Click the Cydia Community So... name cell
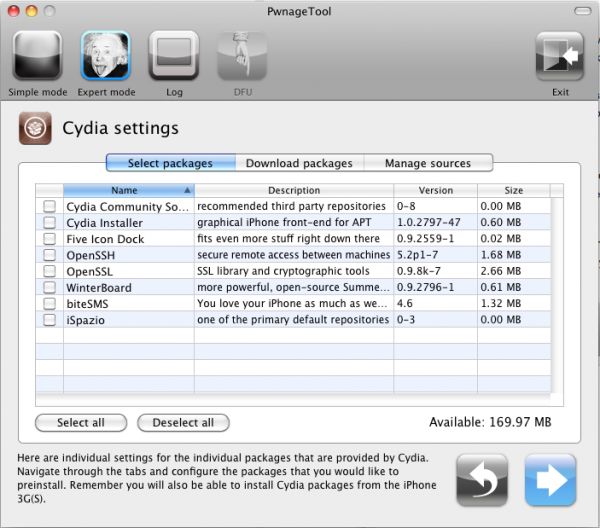Viewport: 600px width, 528px height. click(x=127, y=207)
